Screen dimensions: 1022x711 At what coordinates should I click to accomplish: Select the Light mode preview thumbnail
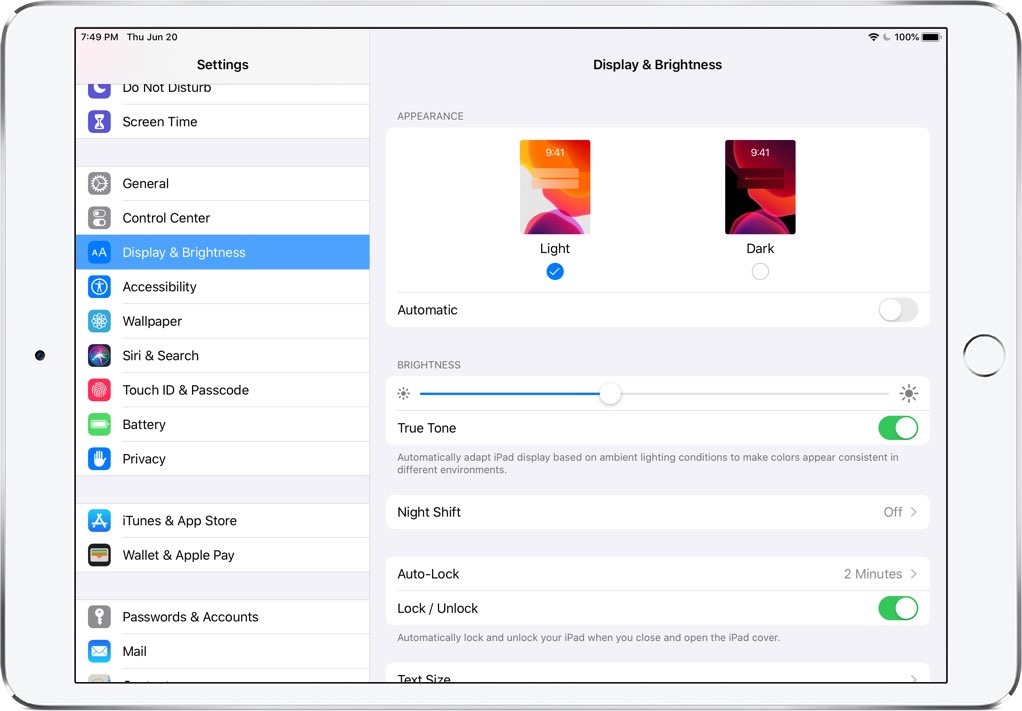tap(555, 187)
